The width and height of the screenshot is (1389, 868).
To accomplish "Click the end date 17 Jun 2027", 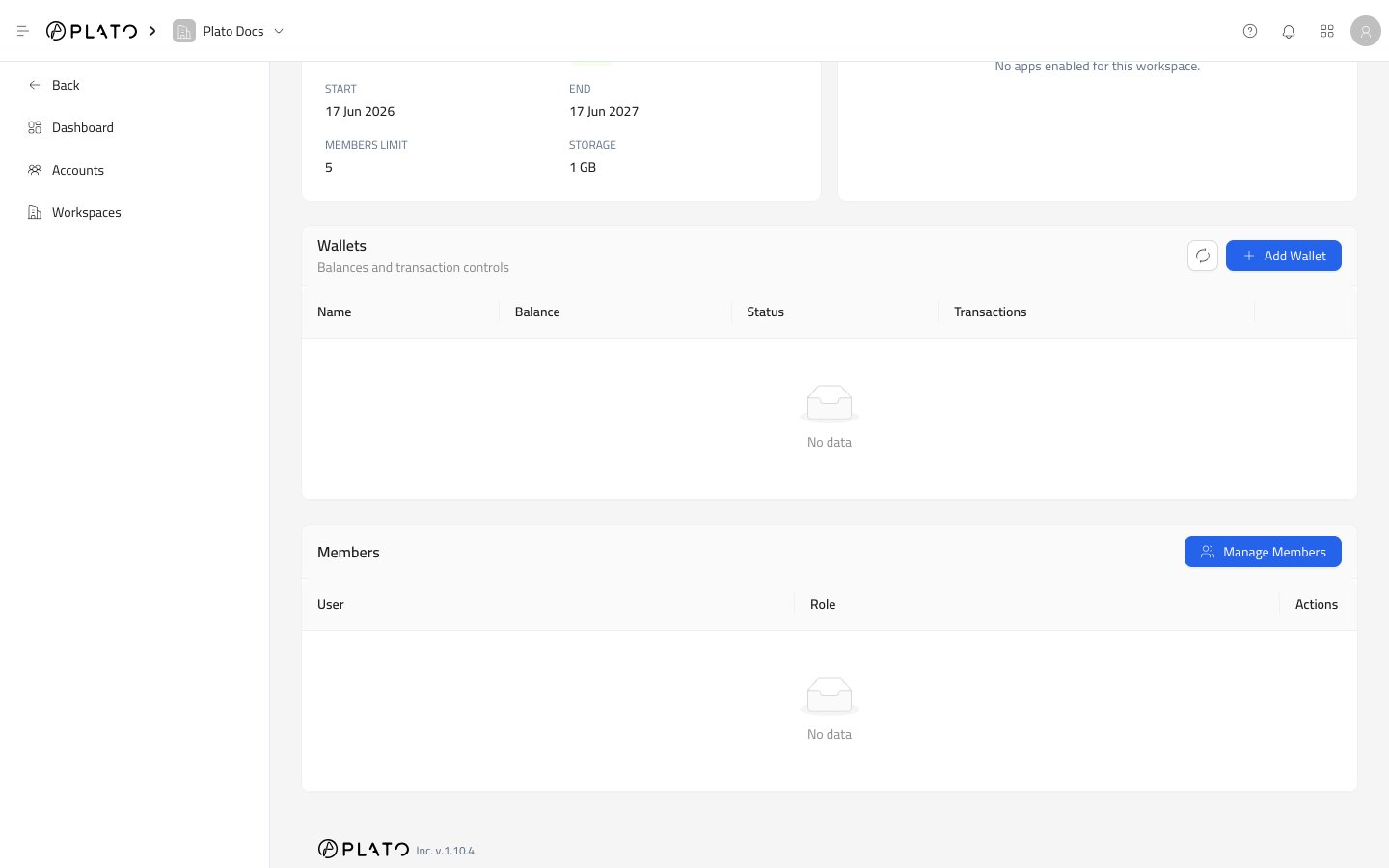I will click(x=604, y=111).
